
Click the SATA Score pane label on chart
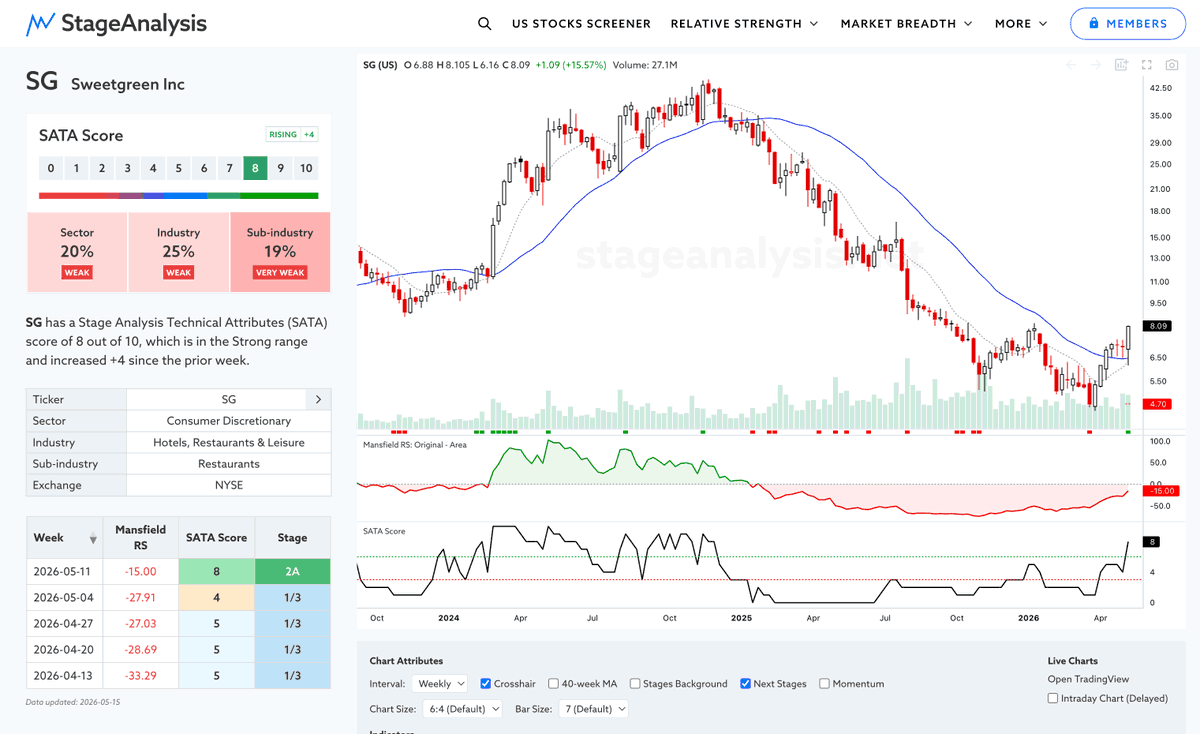point(384,531)
